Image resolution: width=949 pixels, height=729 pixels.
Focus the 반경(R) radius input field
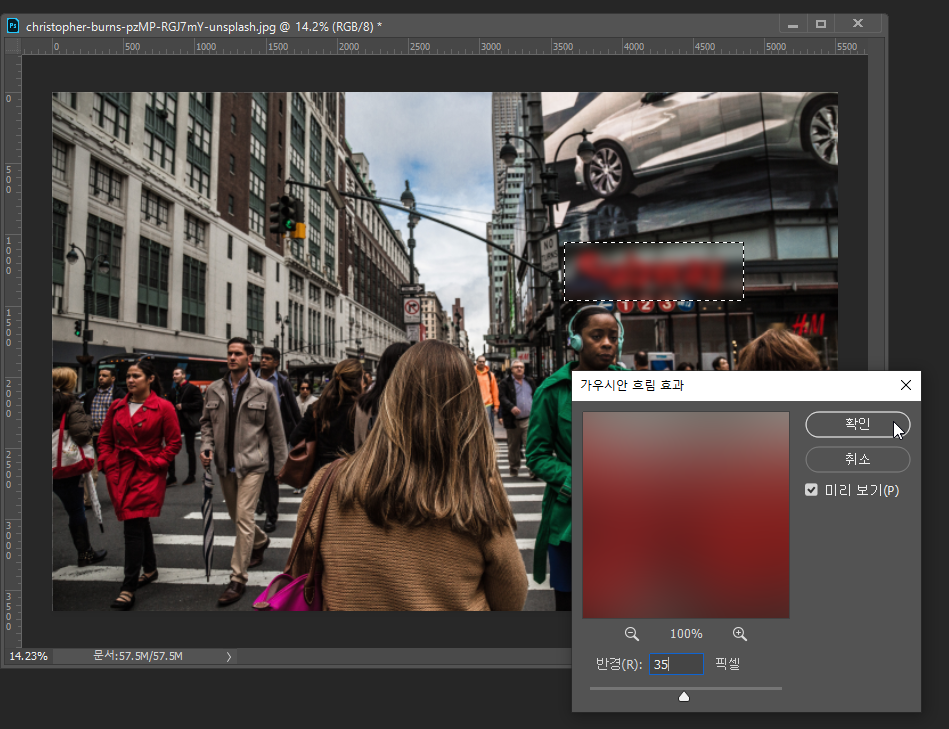tap(676, 664)
